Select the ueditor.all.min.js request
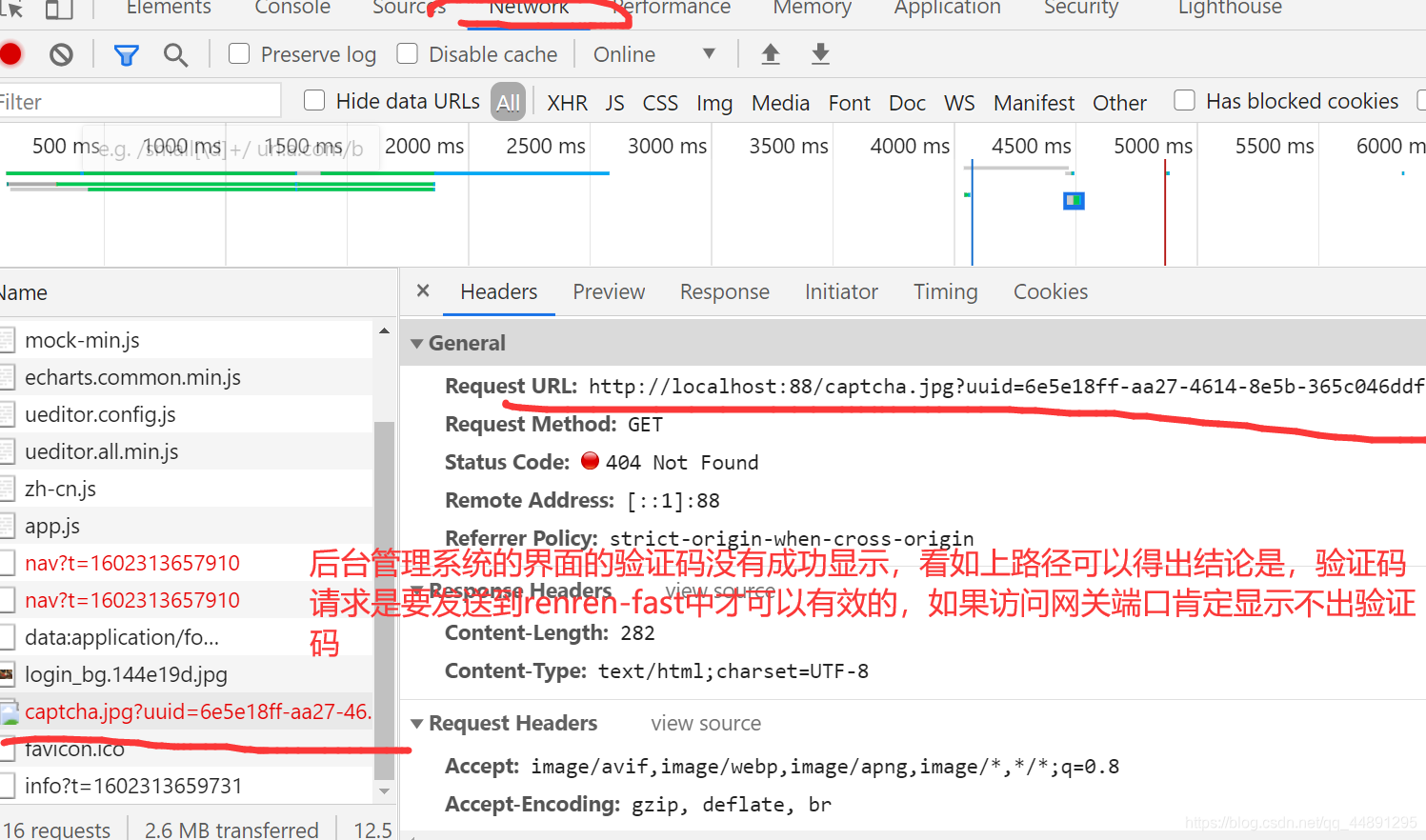The image size is (1426, 840). coord(187,451)
